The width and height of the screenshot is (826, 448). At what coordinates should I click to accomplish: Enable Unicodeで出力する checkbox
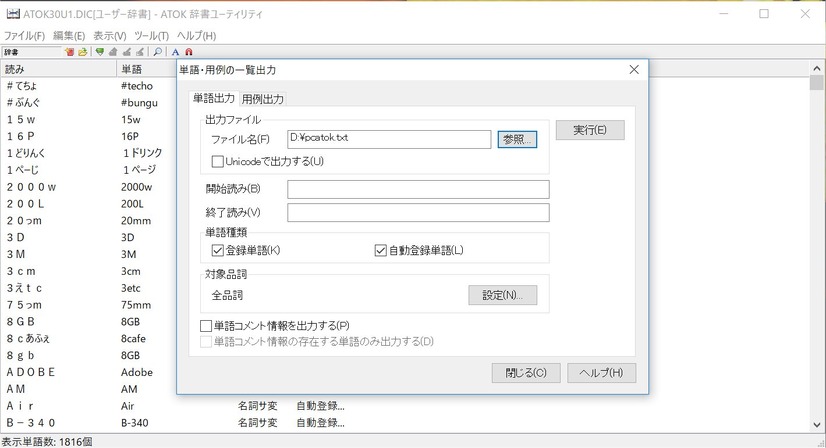pos(218,161)
